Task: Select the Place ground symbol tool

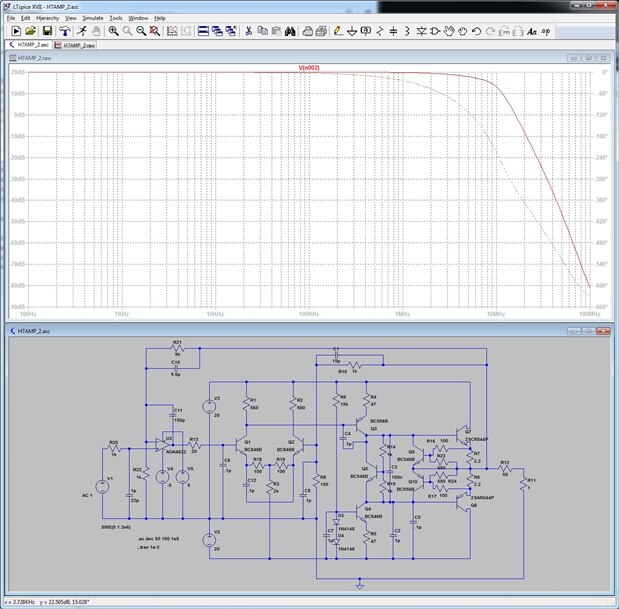Action: tap(352, 31)
